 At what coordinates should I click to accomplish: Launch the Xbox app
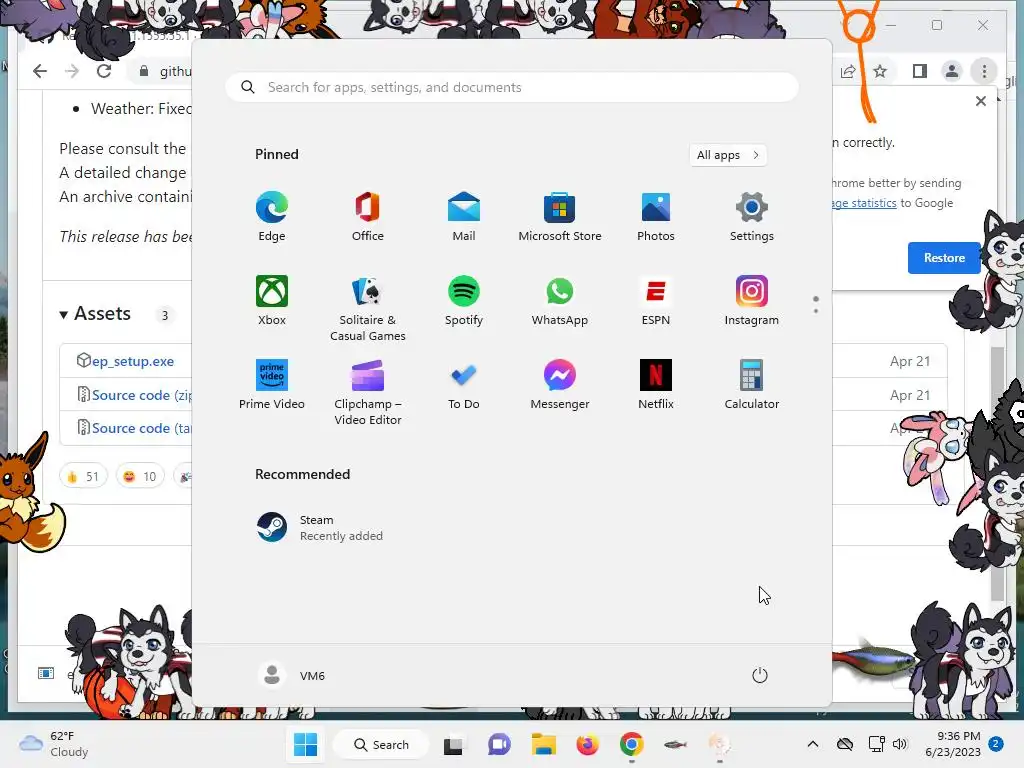click(272, 301)
